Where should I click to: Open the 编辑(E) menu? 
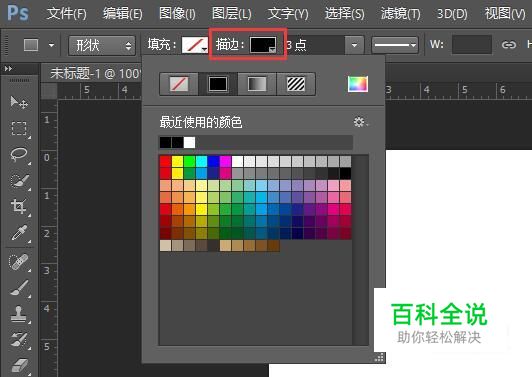coord(122,14)
